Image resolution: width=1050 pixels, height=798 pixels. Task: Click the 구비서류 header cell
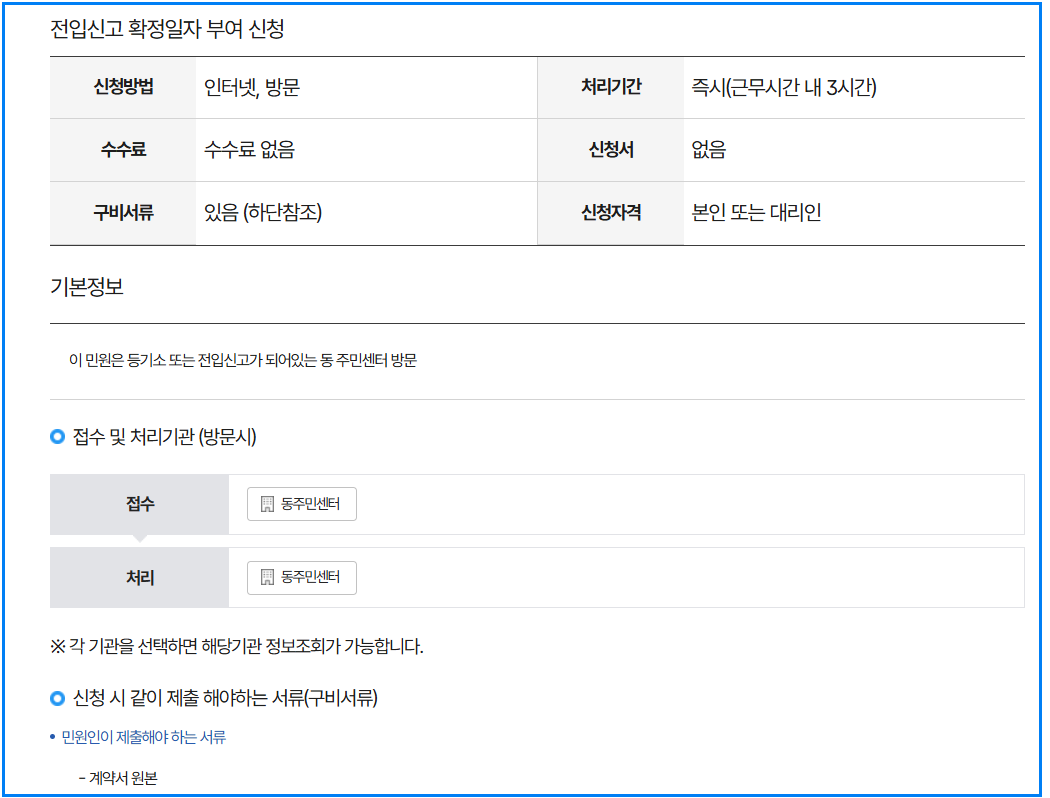122,212
